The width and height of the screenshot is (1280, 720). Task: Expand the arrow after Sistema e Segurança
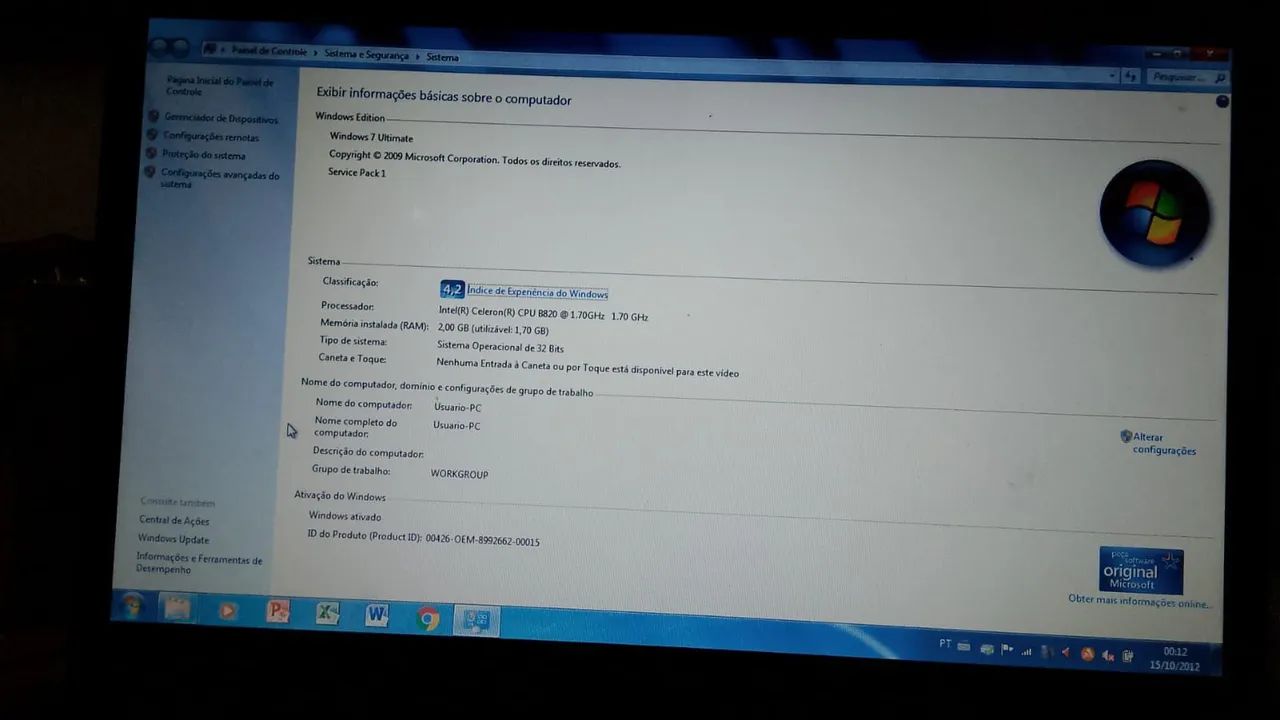(x=417, y=56)
